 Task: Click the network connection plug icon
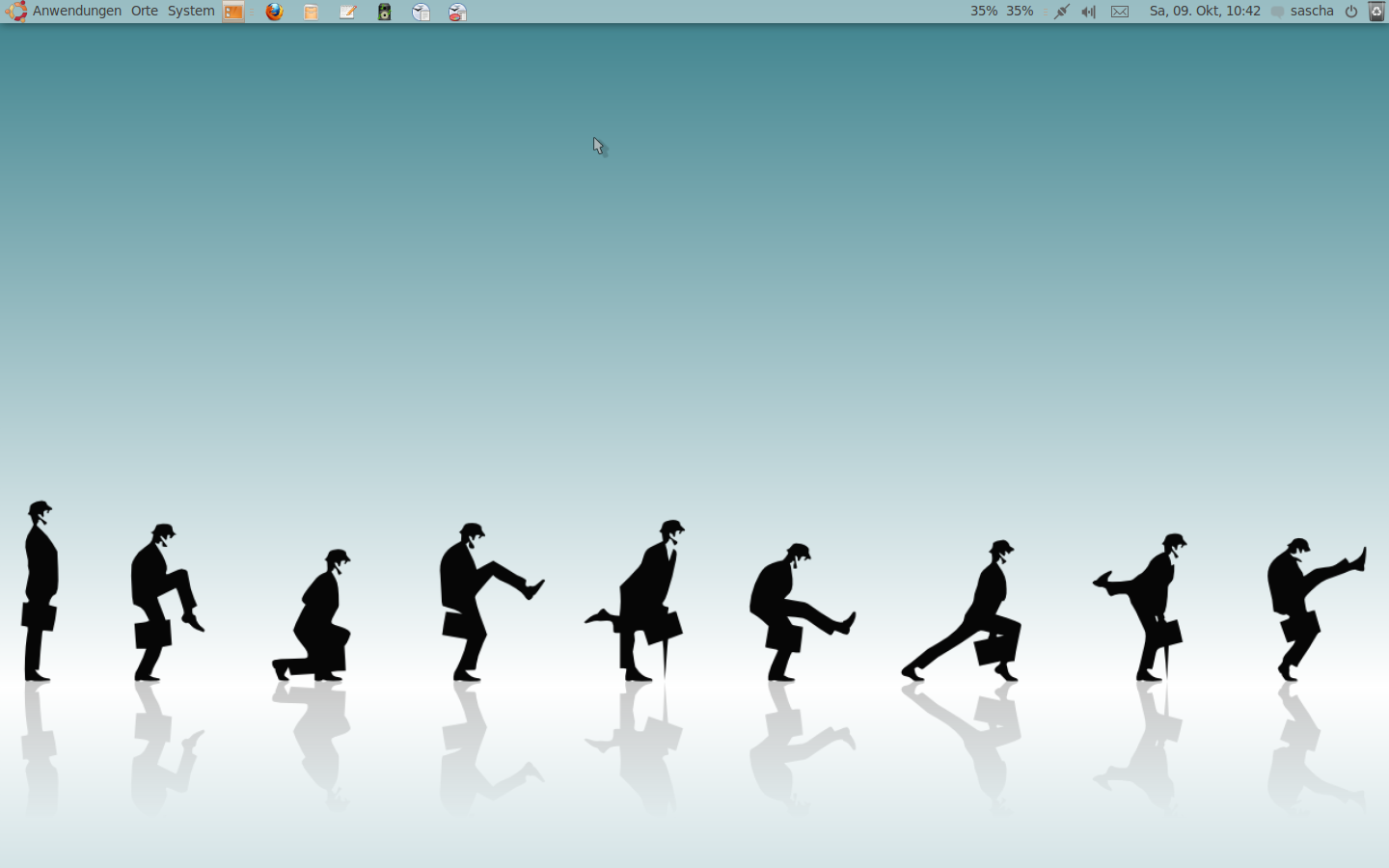pyautogui.click(x=1061, y=12)
